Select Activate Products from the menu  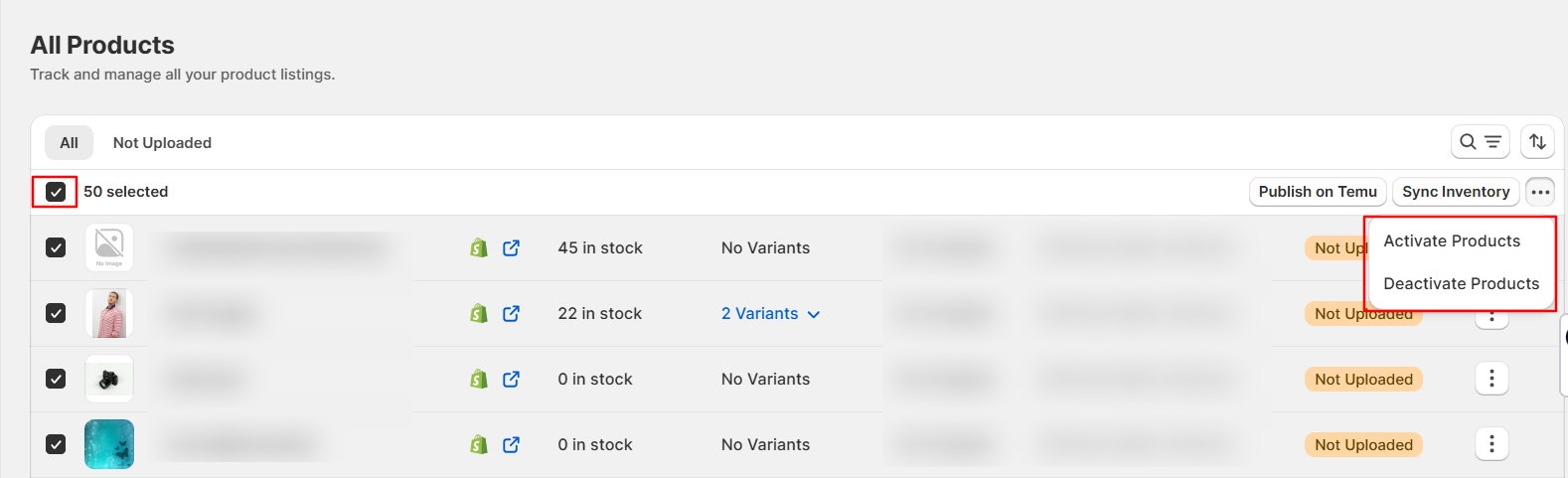(x=1452, y=240)
